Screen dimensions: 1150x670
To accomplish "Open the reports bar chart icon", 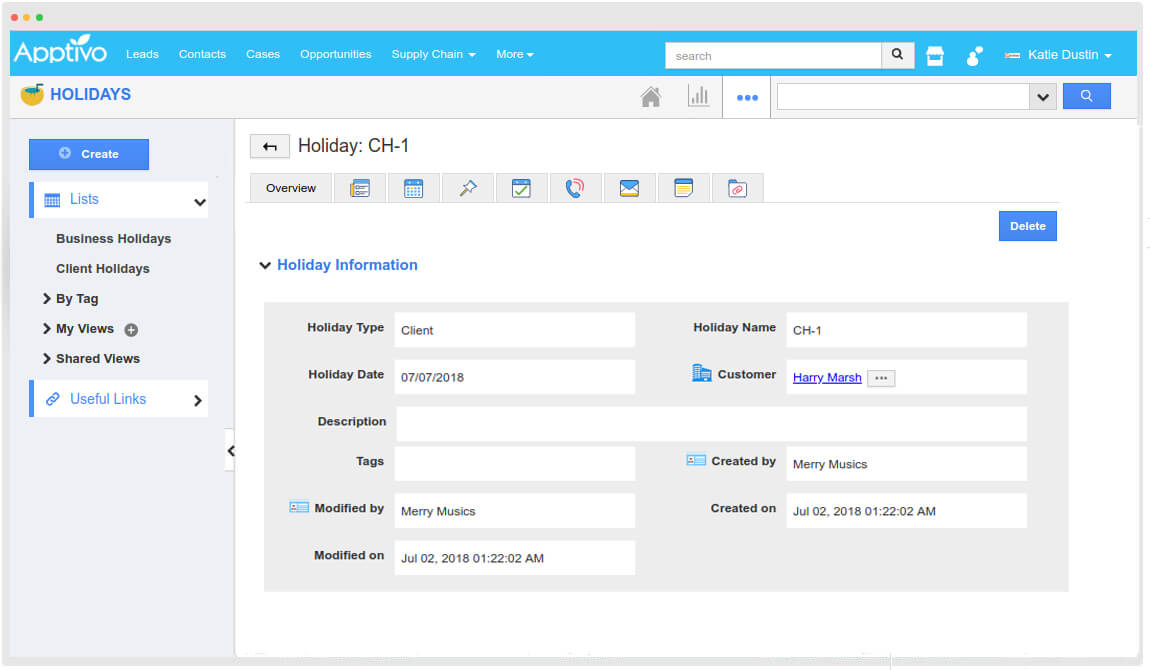I will [x=698, y=97].
